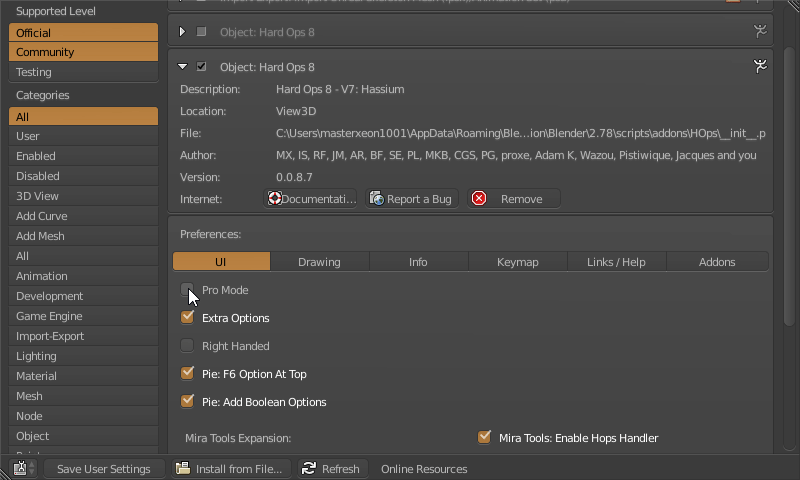
Task: Click community icon on enabled Hard Ops addon
Action: 760,67
